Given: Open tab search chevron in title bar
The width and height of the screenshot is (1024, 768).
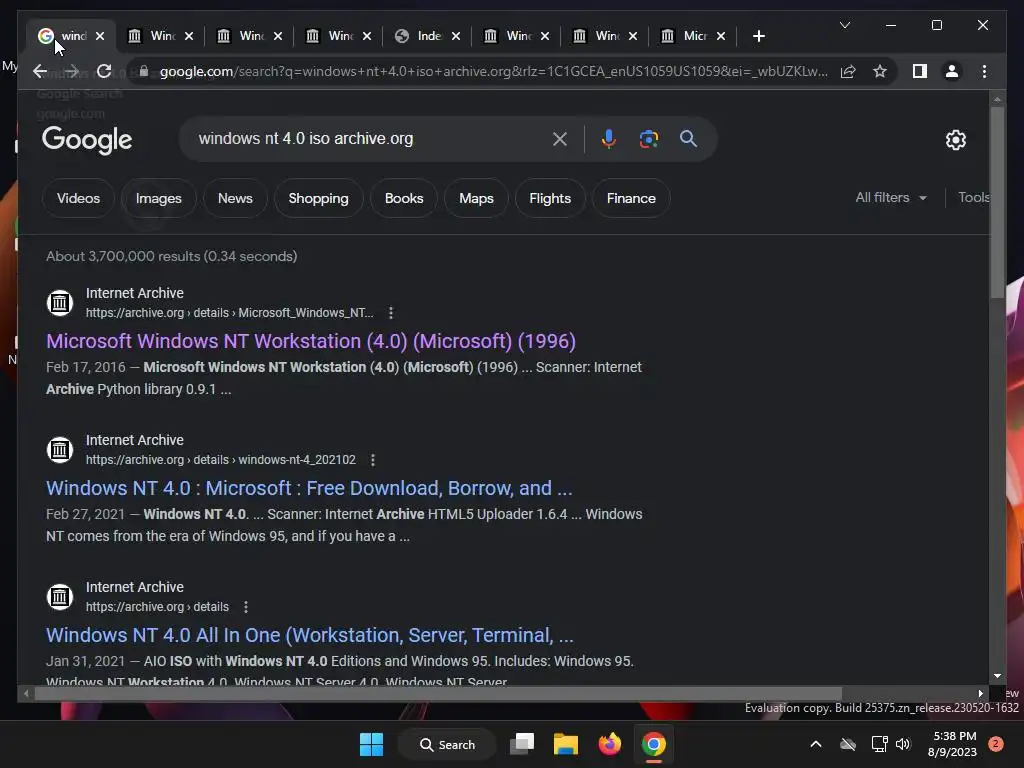Looking at the screenshot, I should 844,25.
